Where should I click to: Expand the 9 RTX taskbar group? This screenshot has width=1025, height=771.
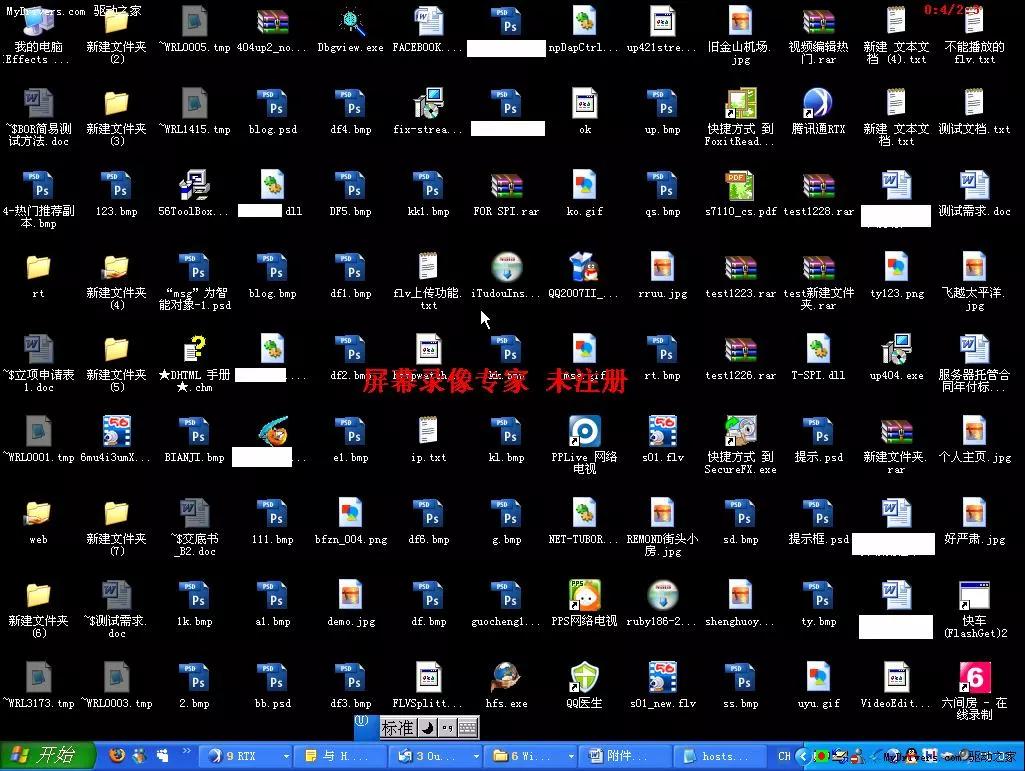[x=286, y=757]
